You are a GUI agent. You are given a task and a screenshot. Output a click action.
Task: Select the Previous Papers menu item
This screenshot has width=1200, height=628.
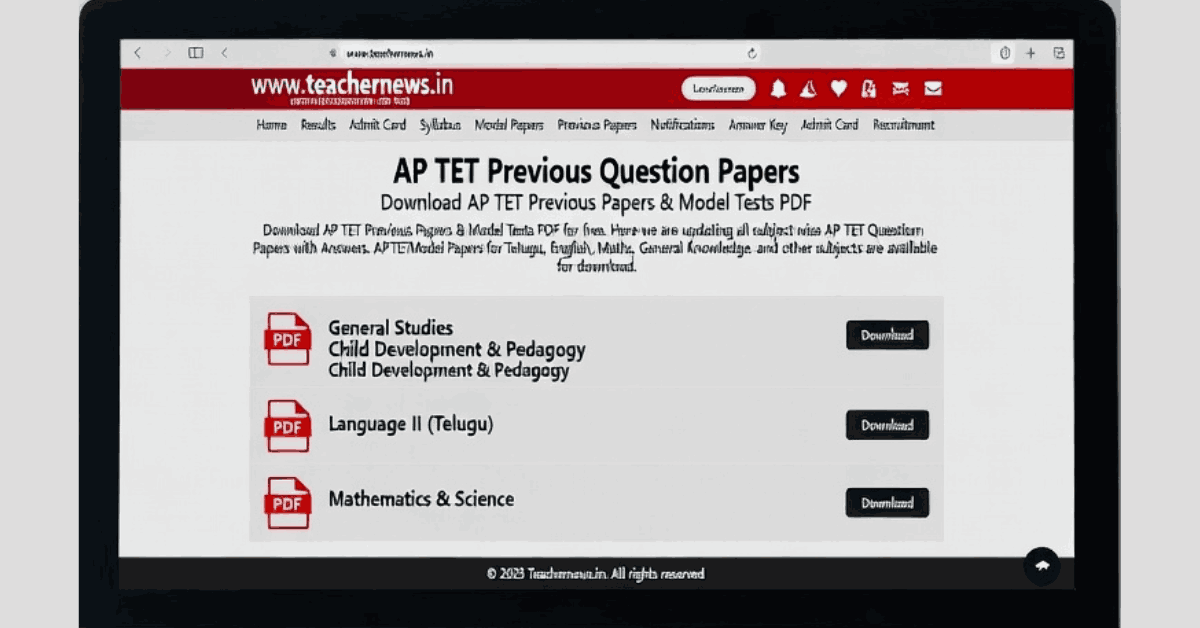598,125
